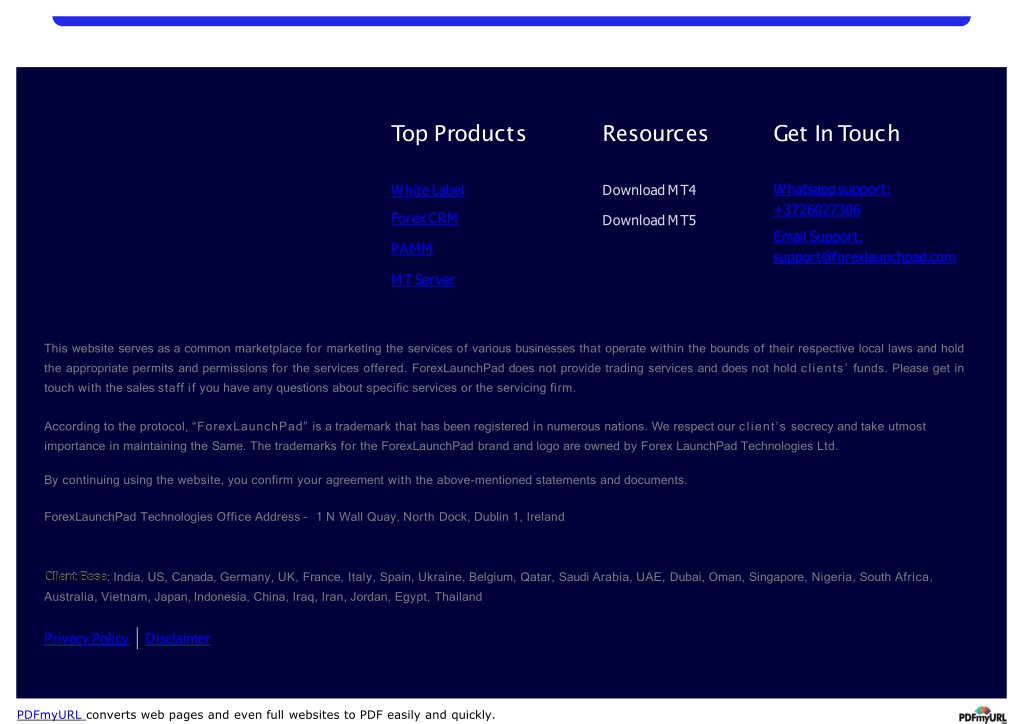The image size is (1024, 724).
Task: Click the PDFmyURL logo icon
Action: 982,715
